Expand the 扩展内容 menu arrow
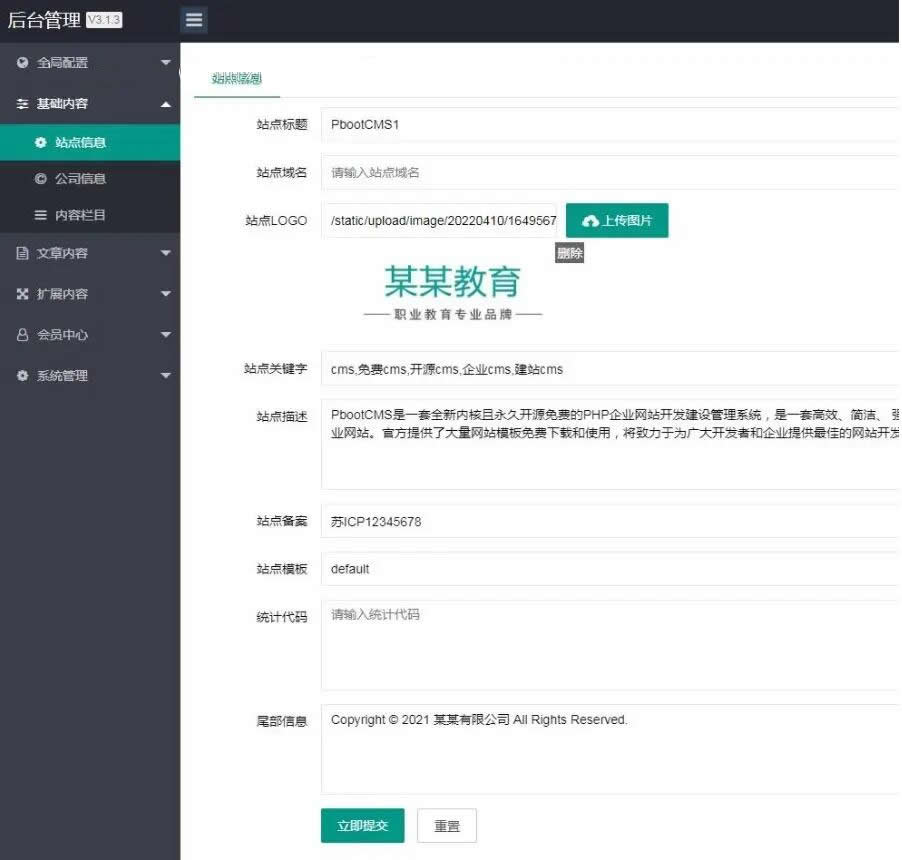The height and width of the screenshot is (860, 902). [166, 294]
